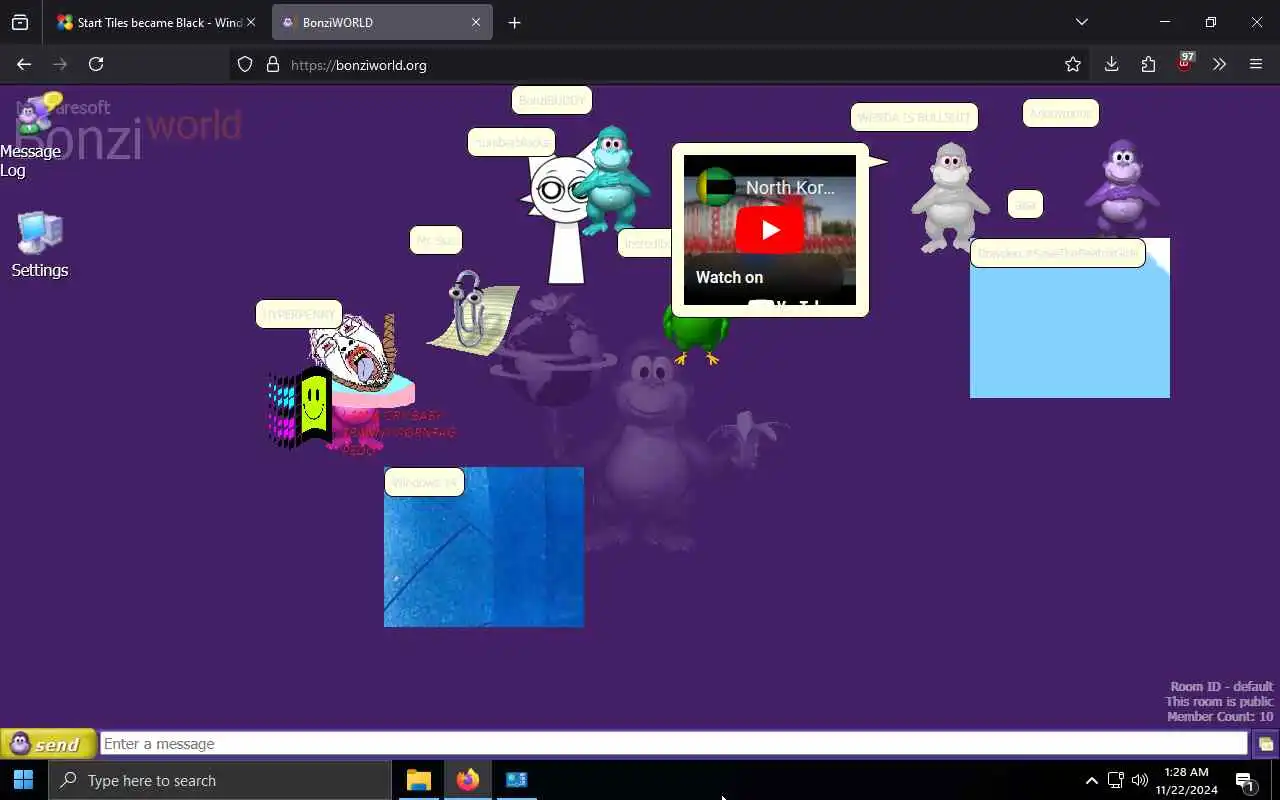Click the smiley-face flag character
Image resolution: width=1280 pixels, height=800 pixels.
pyautogui.click(x=300, y=406)
